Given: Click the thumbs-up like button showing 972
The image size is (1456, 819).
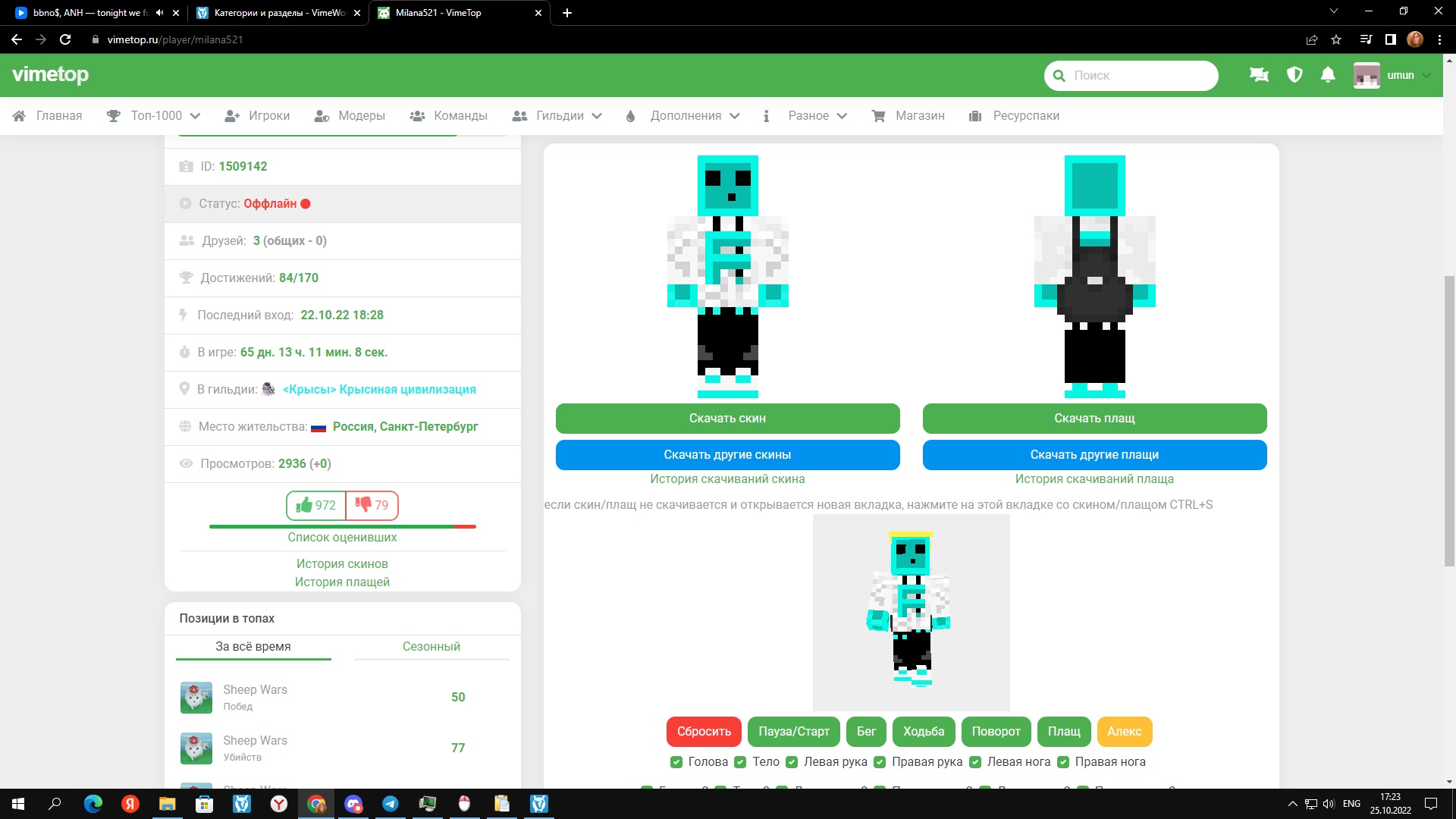Looking at the screenshot, I should coord(316,505).
